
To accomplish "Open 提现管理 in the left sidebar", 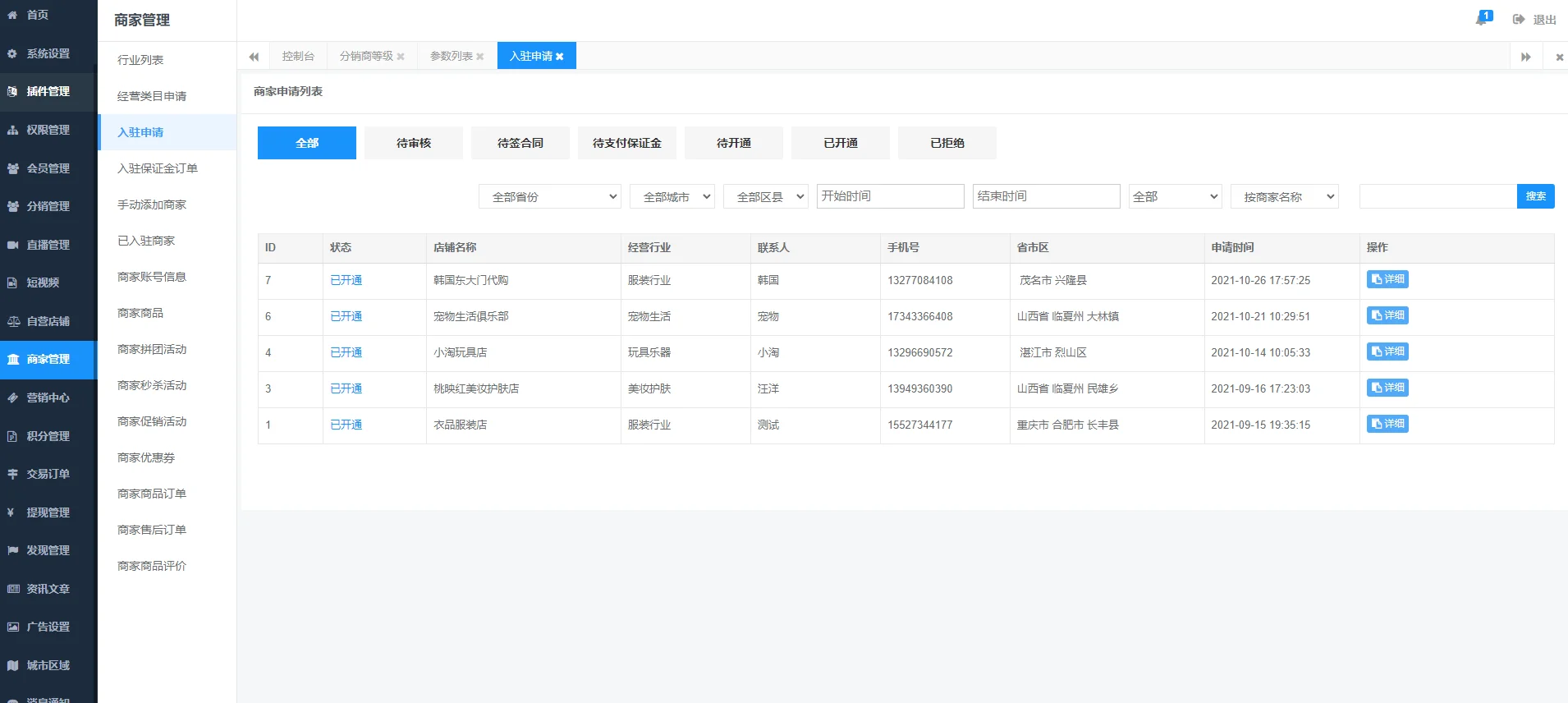I will click(x=48, y=512).
